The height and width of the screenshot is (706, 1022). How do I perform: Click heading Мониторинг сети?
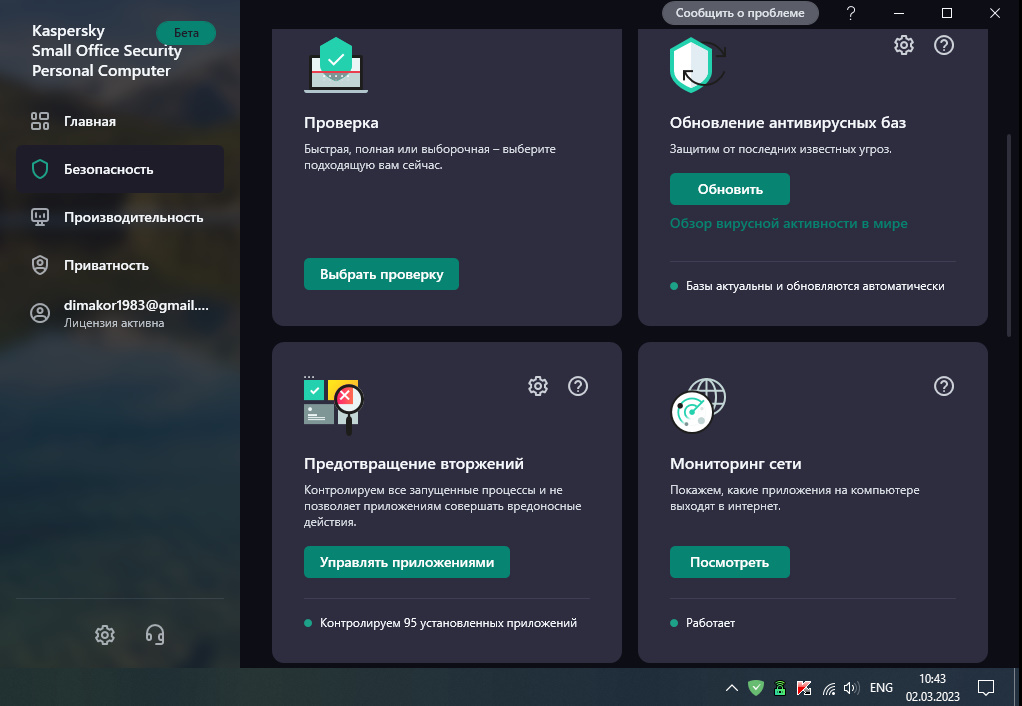coord(735,464)
